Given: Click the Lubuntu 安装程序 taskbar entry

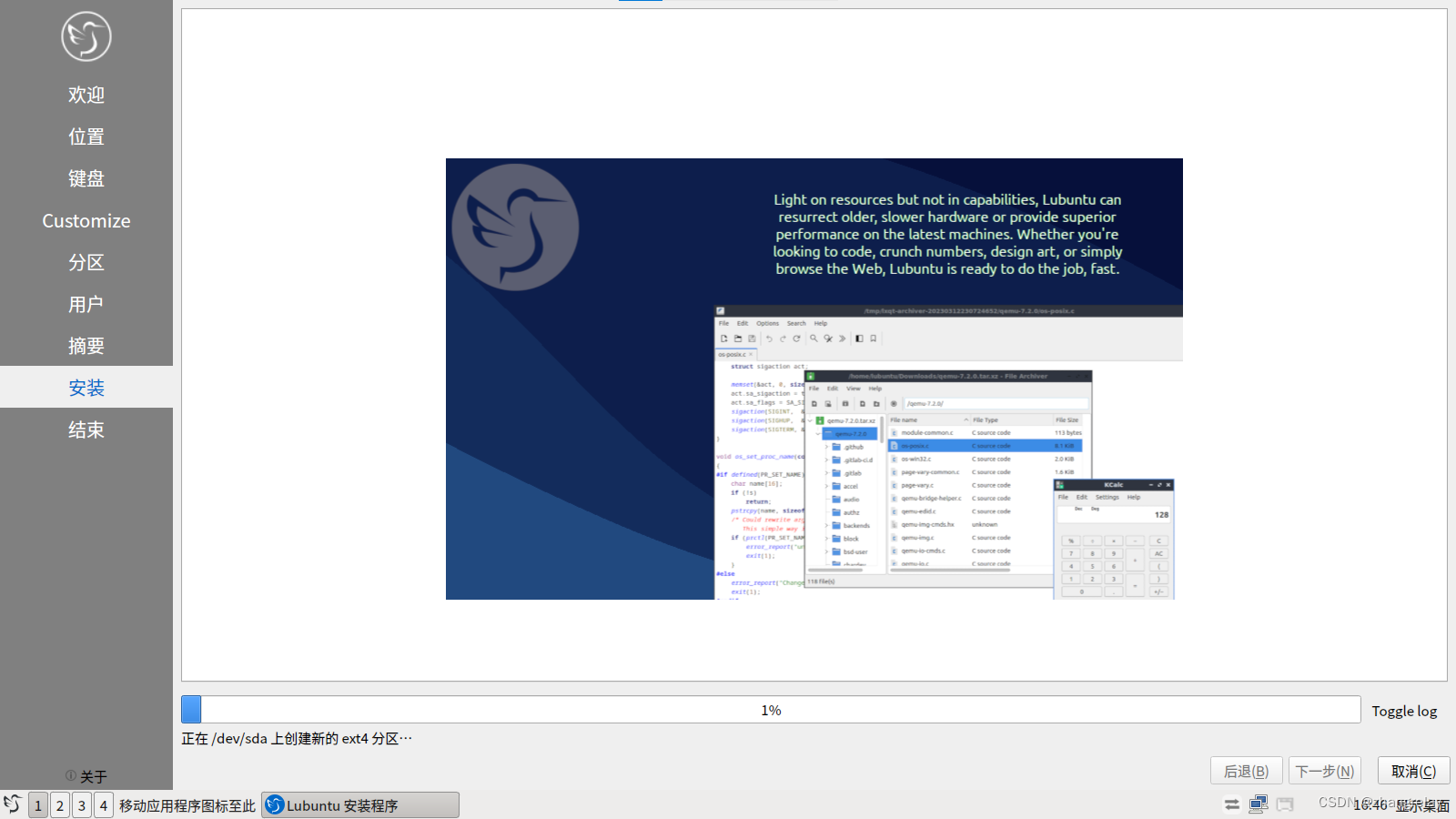Looking at the screenshot, I should click(360, 805).
